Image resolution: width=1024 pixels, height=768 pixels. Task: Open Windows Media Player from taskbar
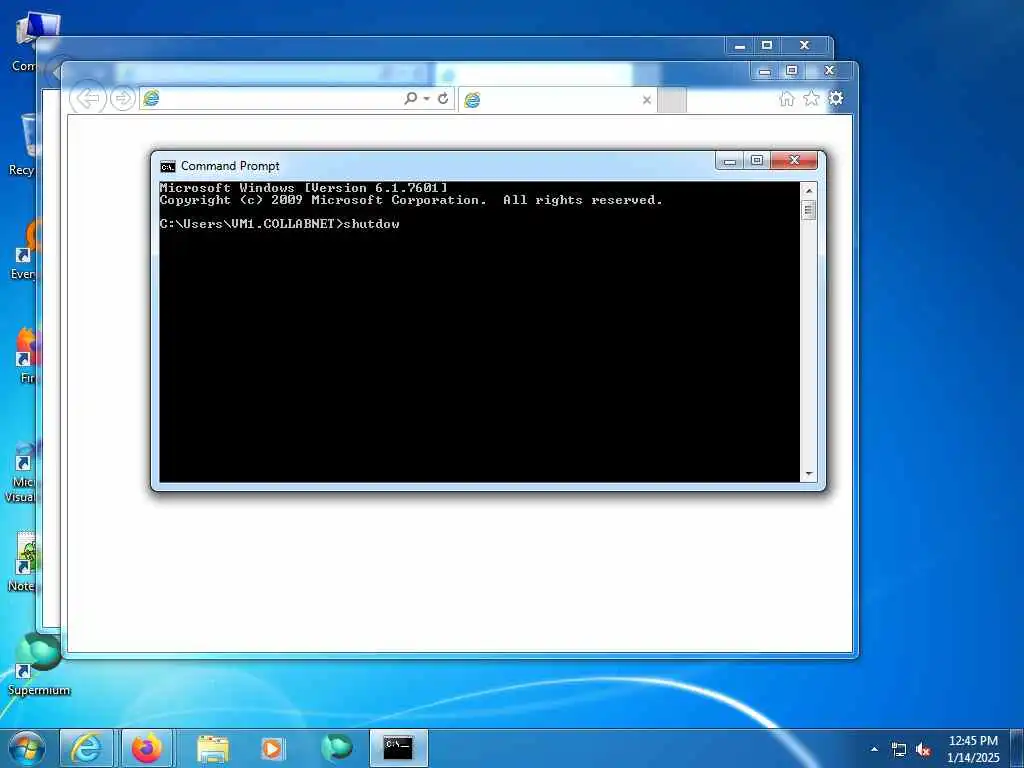pos(272,748)
